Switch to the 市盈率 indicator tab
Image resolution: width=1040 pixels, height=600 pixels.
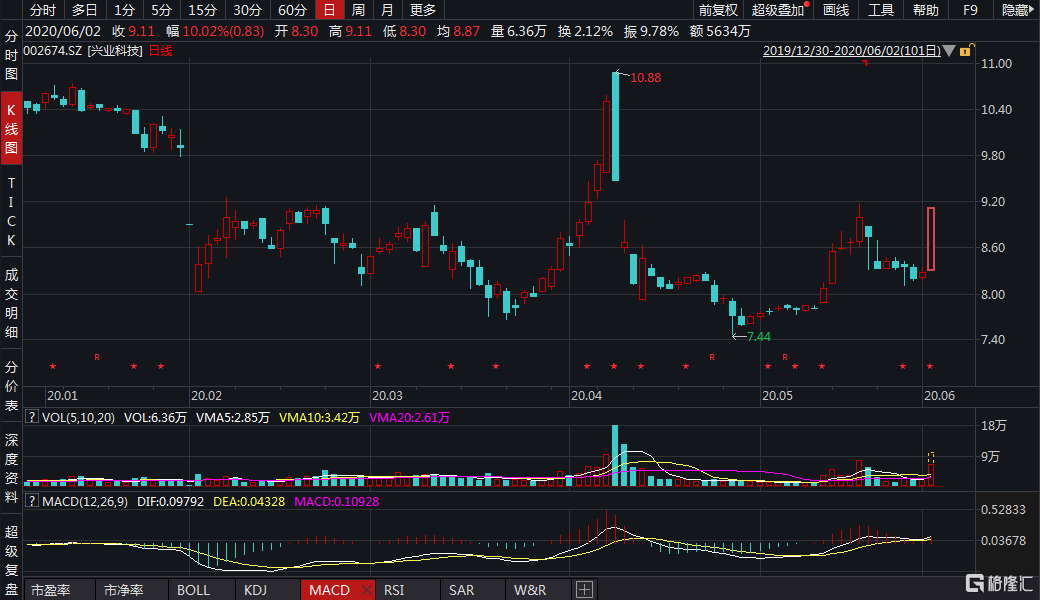[50, 590]
